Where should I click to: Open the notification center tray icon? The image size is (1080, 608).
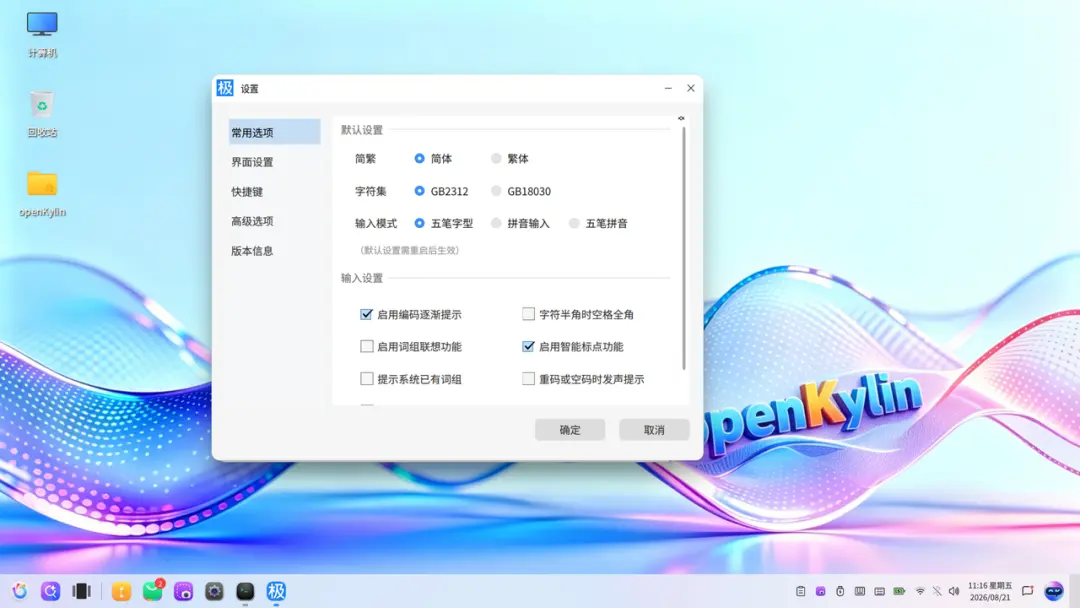tap(1028, 591)
